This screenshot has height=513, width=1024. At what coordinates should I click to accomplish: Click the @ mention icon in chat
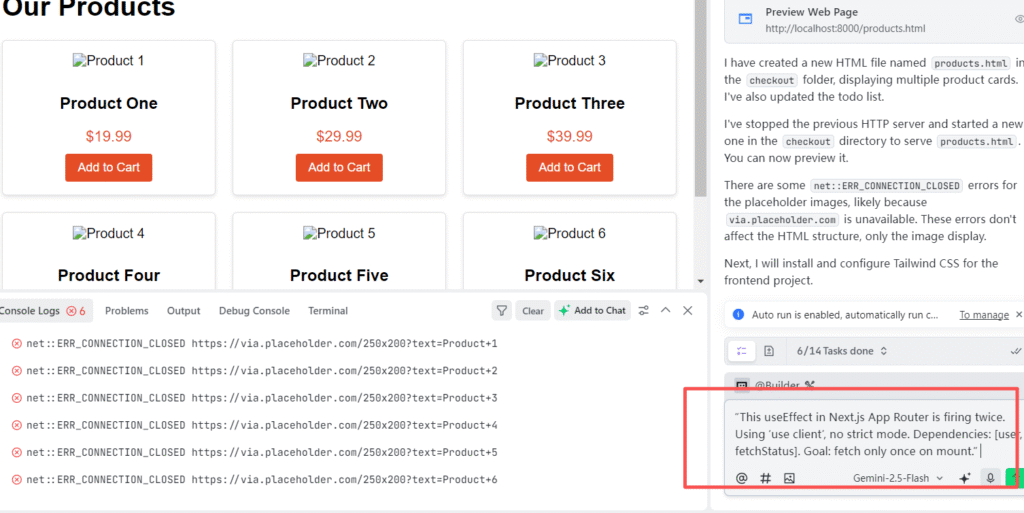pyautogui.click(x=741, y=478)
